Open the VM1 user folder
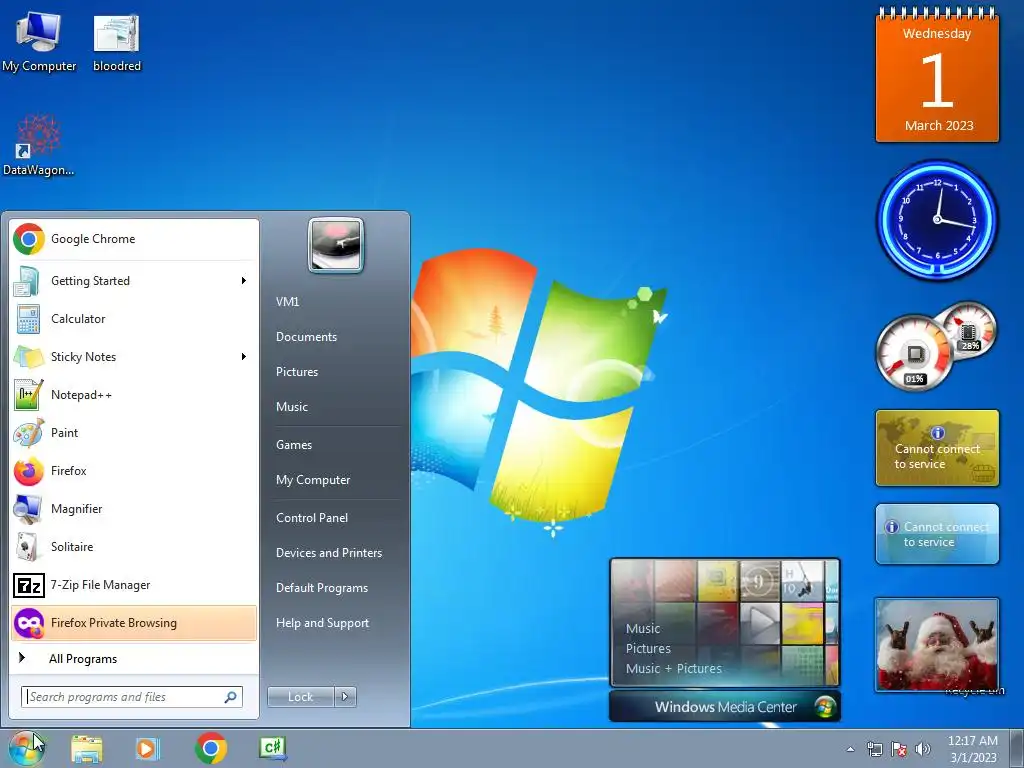 click(287, 302)
